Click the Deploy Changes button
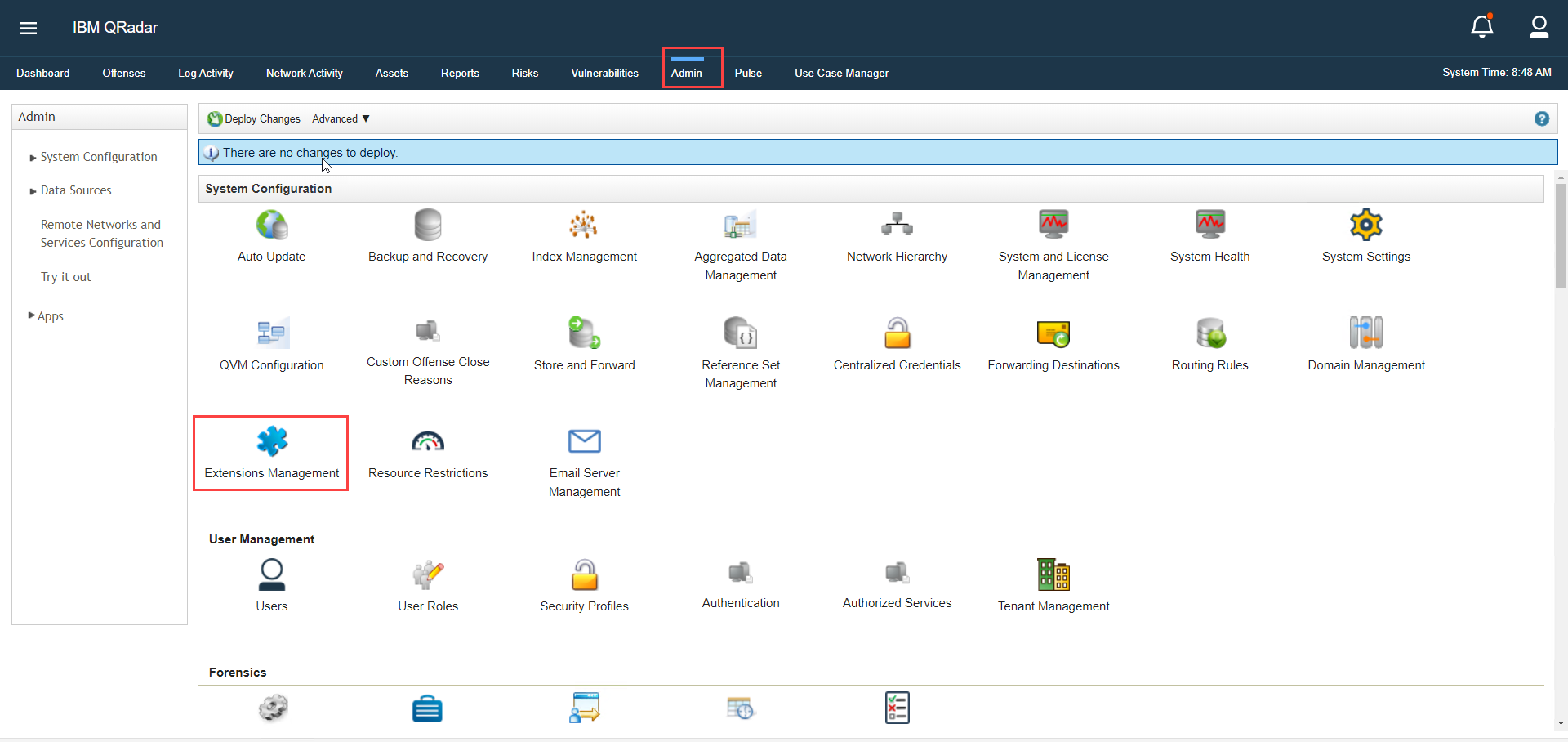The height and width of the screenshot is (742, 1568). tap(254, 118)
